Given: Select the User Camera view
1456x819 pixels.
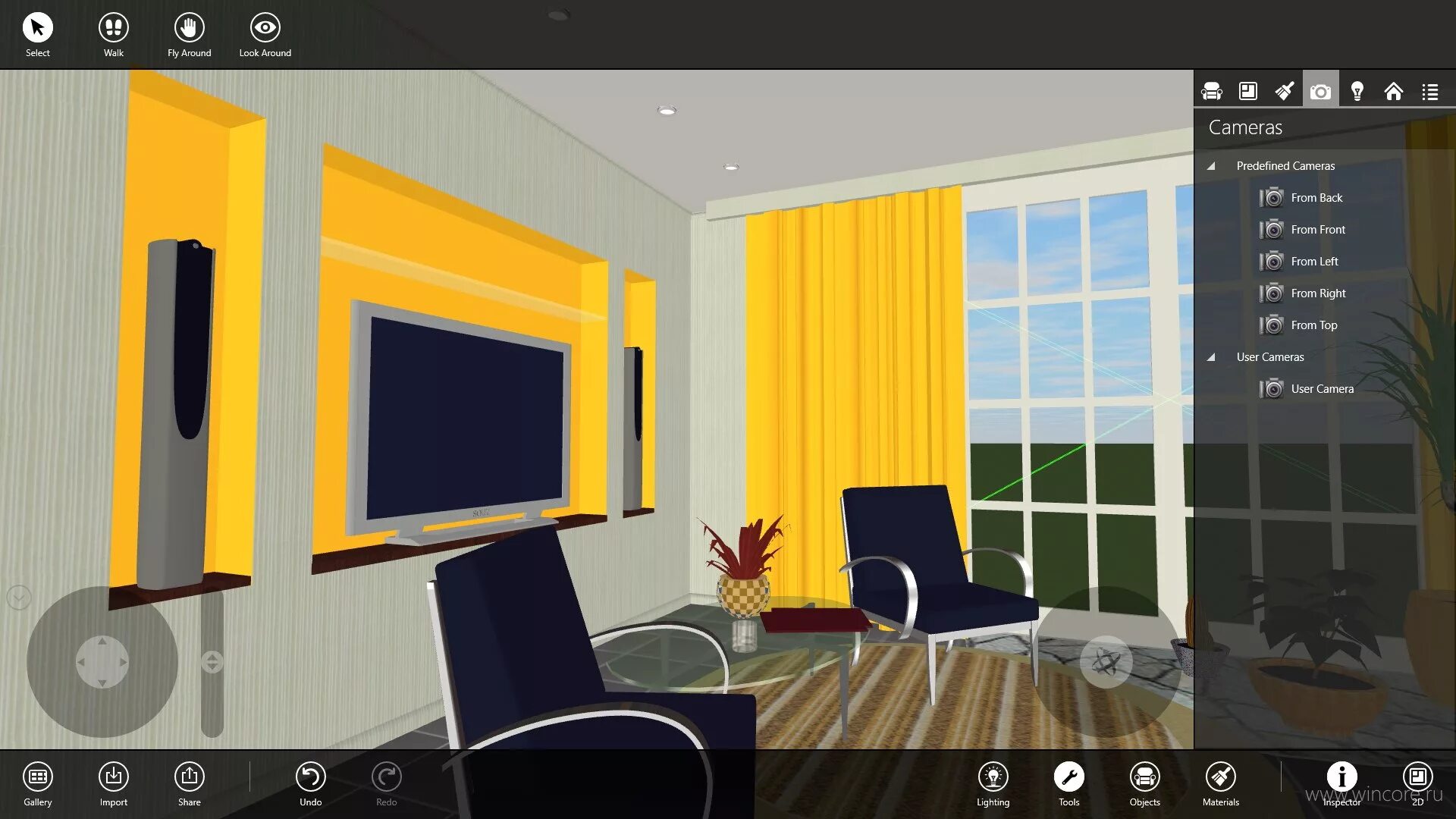Looking at the screenshot, I should pos(1321,388).
